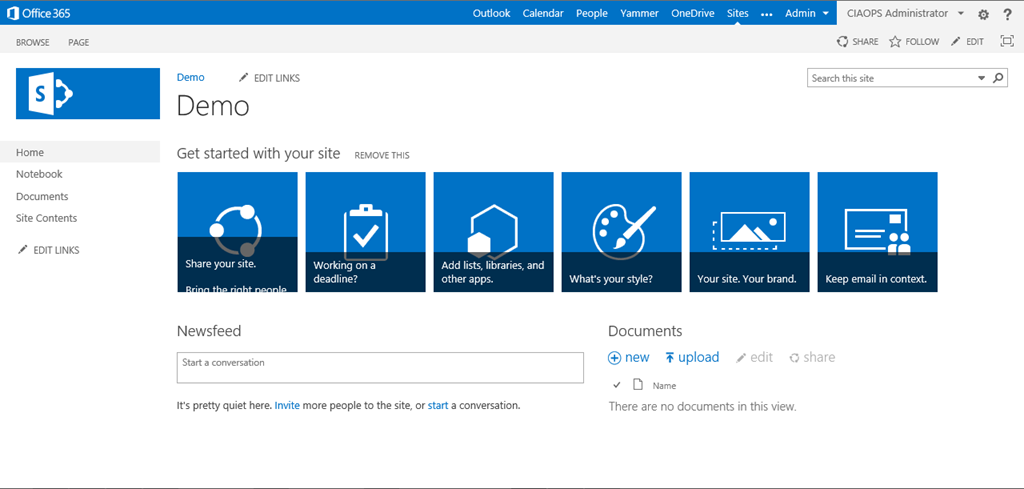The image size is (1024, 489).
Task: Upload a document to the library
Action: click(692, 357)
